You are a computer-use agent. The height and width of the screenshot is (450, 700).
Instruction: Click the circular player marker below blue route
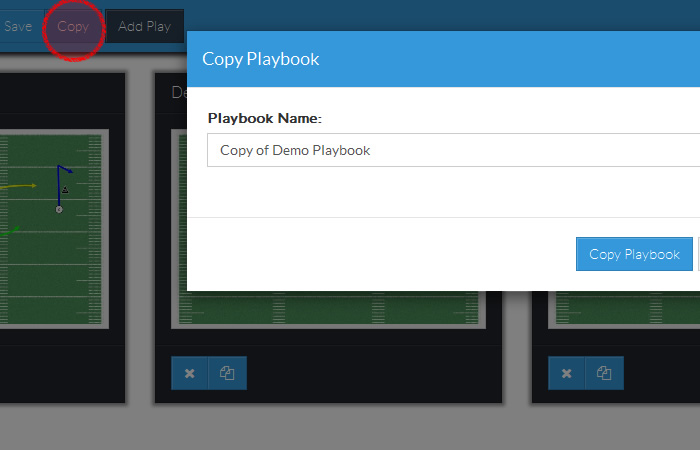pyautogui.click(x=59, y=209)
